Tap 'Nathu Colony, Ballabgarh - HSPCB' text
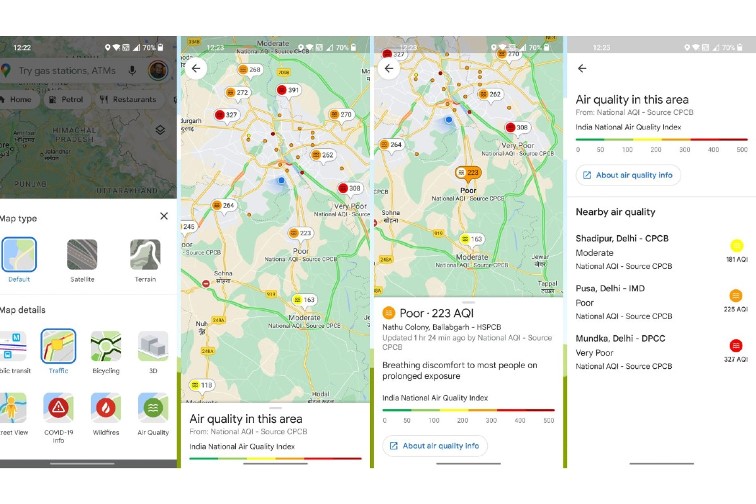The image size is (756, 504). (x=442, y=327)
